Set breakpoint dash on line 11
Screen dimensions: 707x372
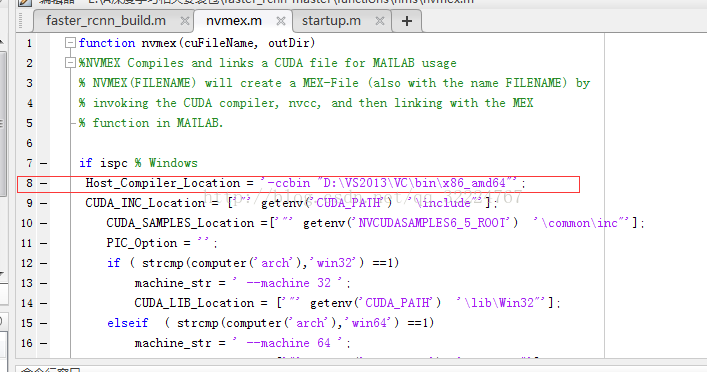pyautogui.click(x=43, y=243)
